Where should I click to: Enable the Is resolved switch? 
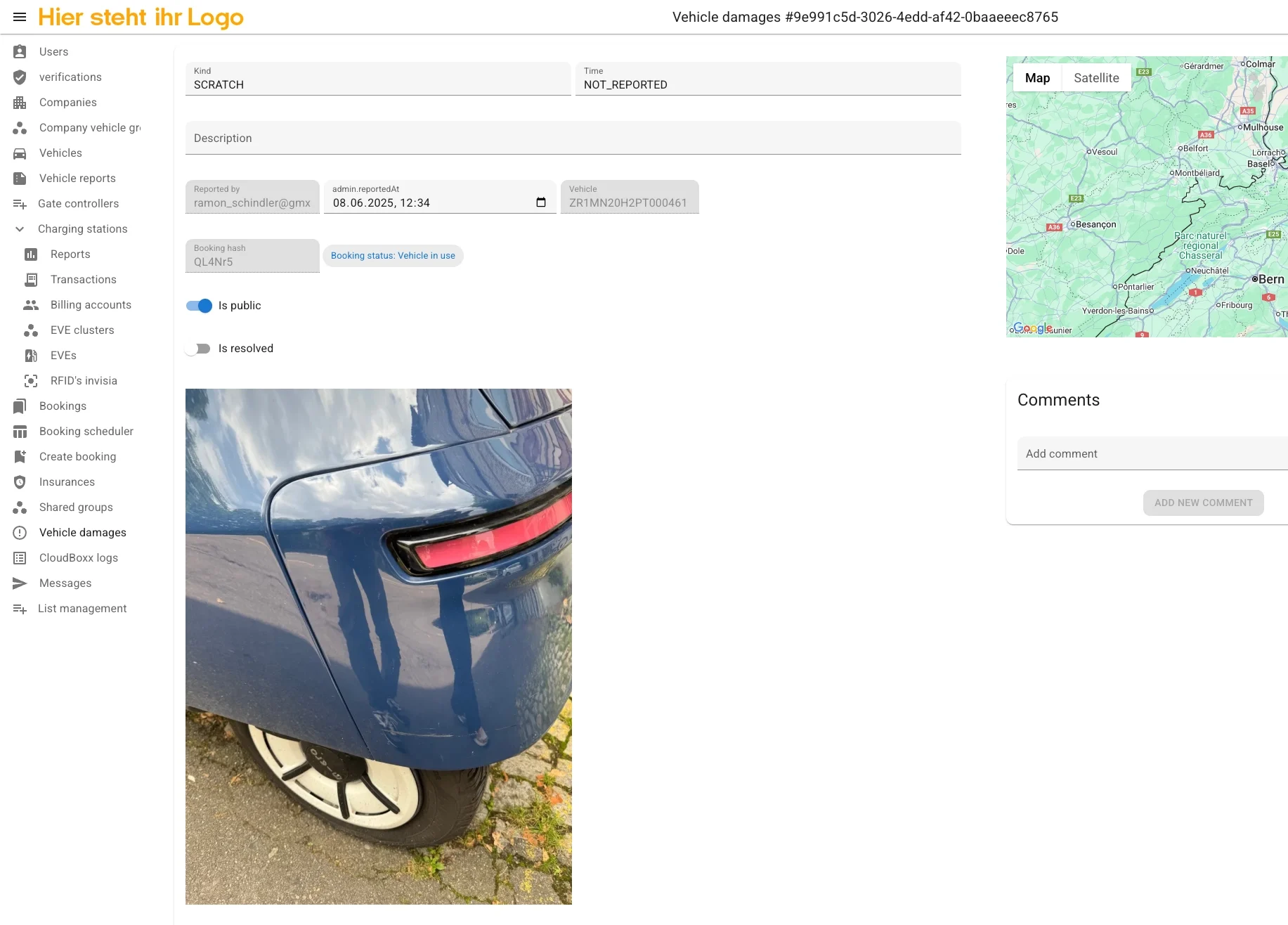[x=199, y=349]
